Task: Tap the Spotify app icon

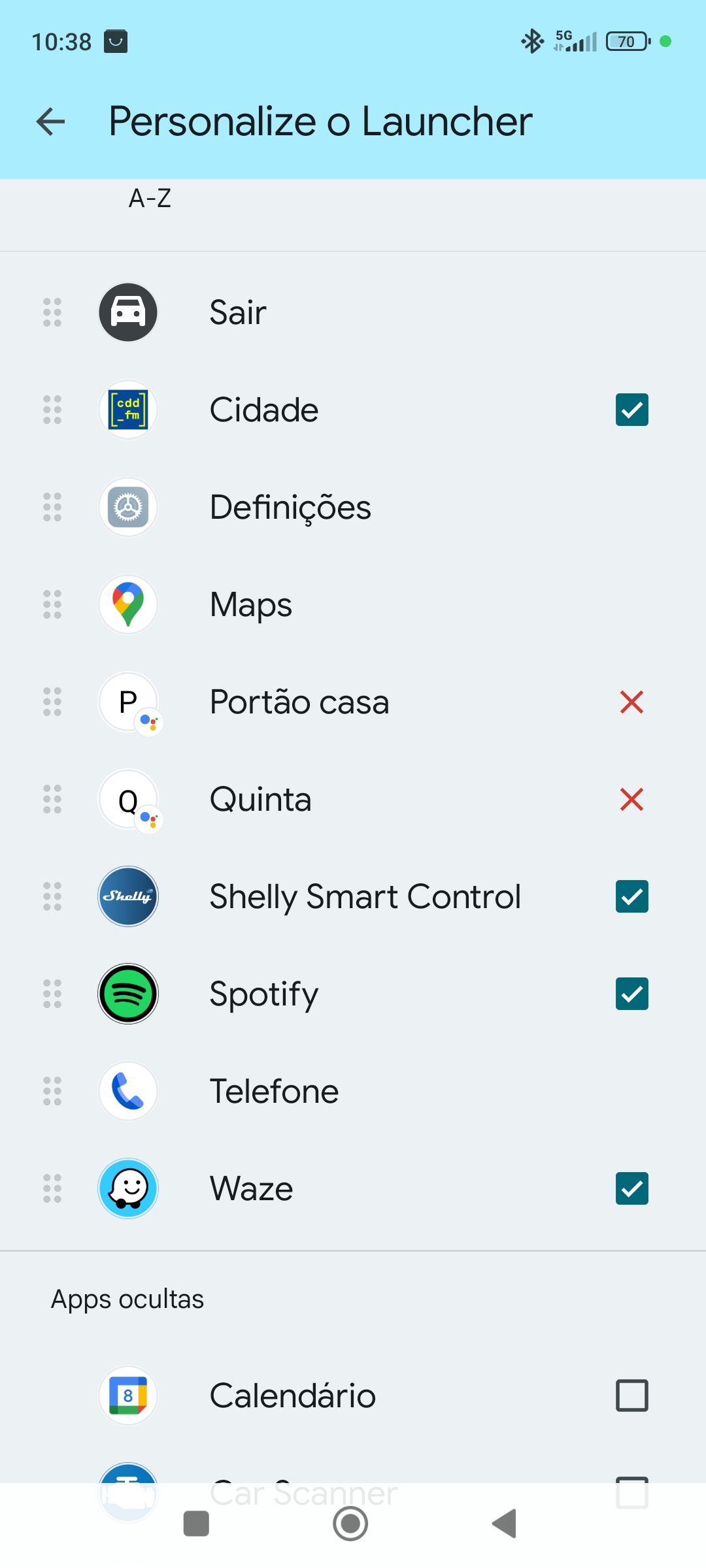Action: click(128, 994)
